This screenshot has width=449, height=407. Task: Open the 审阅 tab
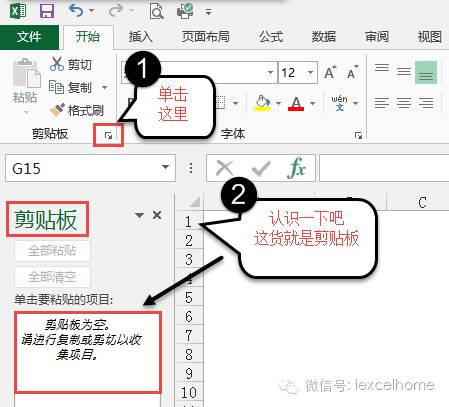pyautogui.click(x=377, y=37)
